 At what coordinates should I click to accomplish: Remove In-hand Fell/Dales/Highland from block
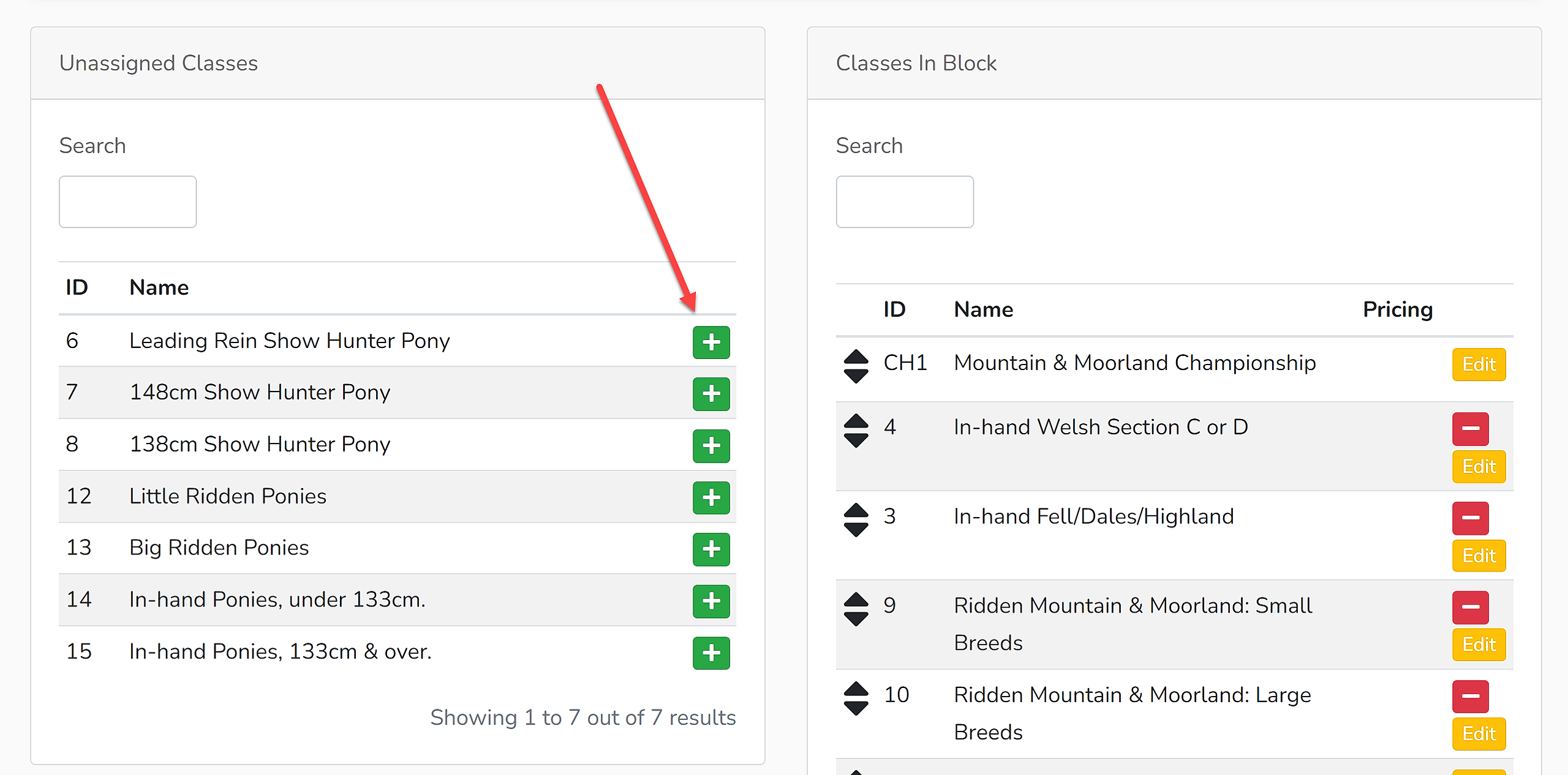pos(1471,518)
